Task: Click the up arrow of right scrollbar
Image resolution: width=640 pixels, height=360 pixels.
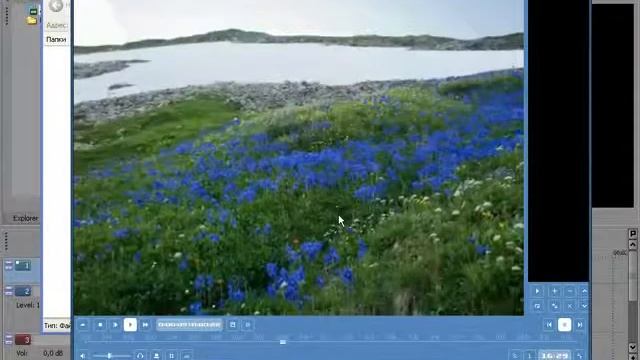Action: point(633,244)
